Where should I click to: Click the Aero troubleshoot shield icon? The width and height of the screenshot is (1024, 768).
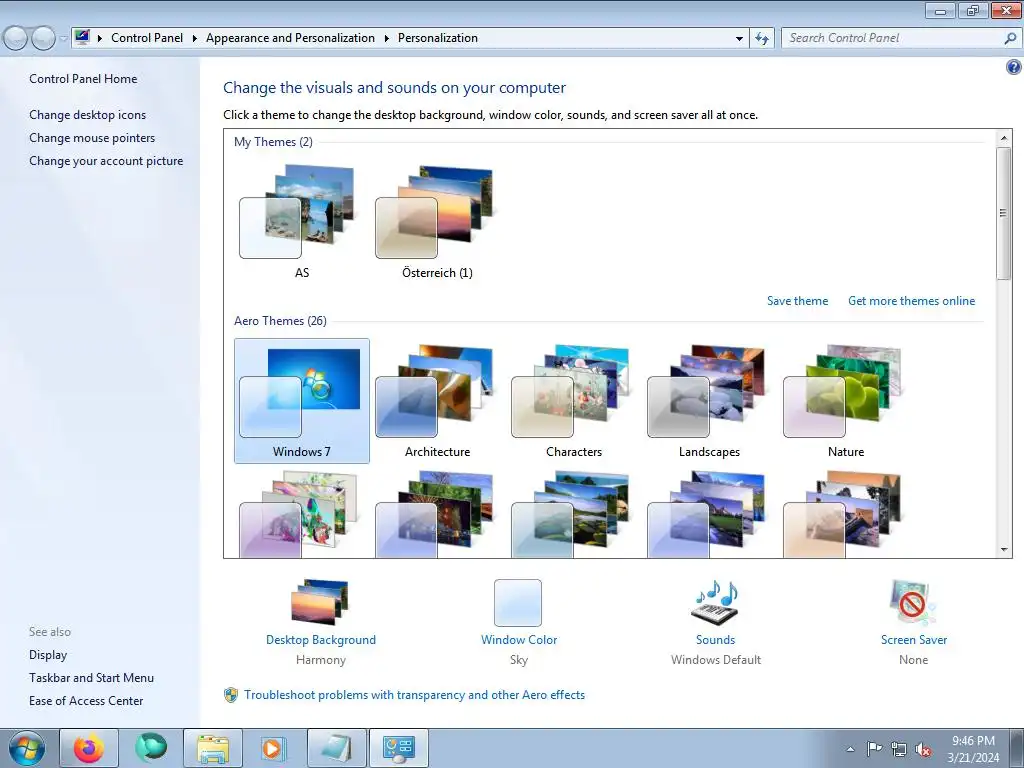point(231,695)
